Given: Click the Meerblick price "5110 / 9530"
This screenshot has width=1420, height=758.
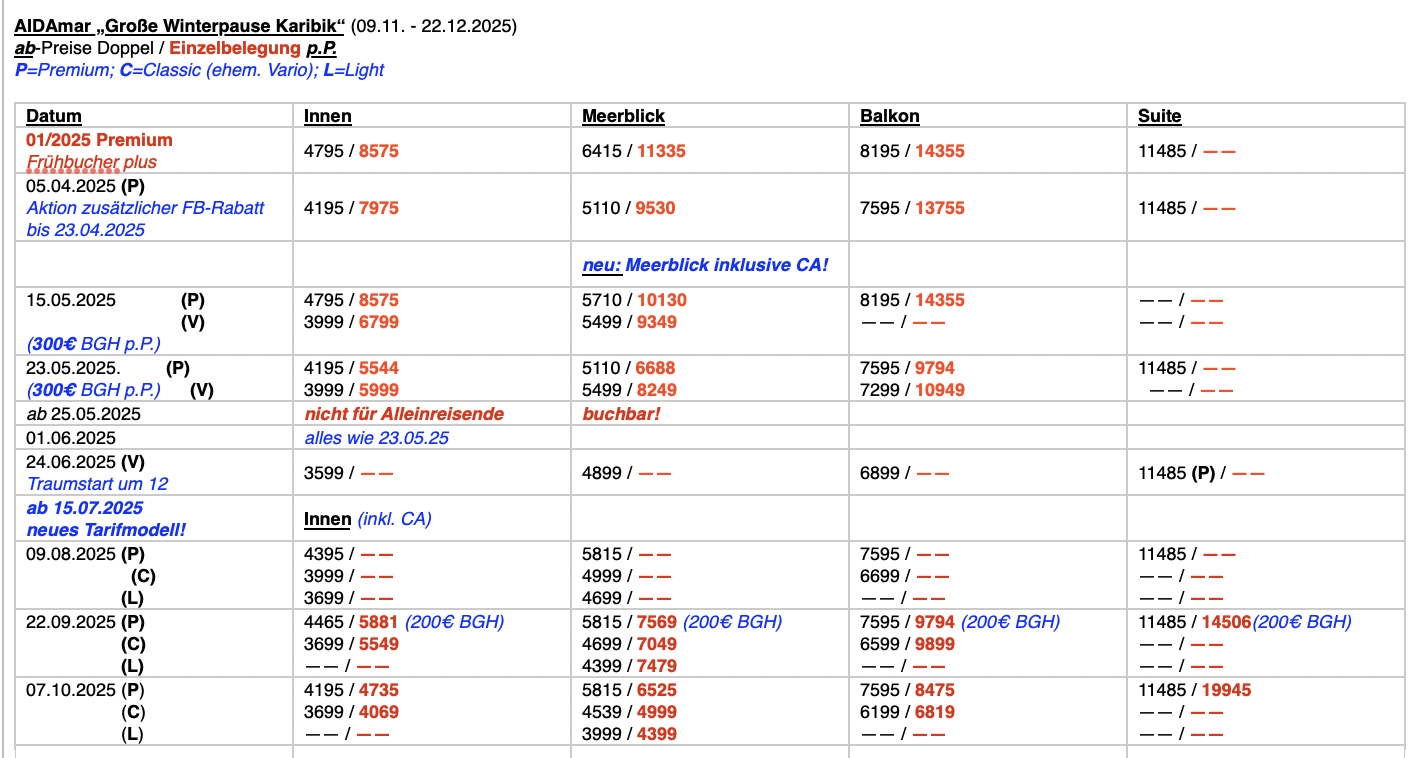Looking at the screenshot, I should [629, 208].
